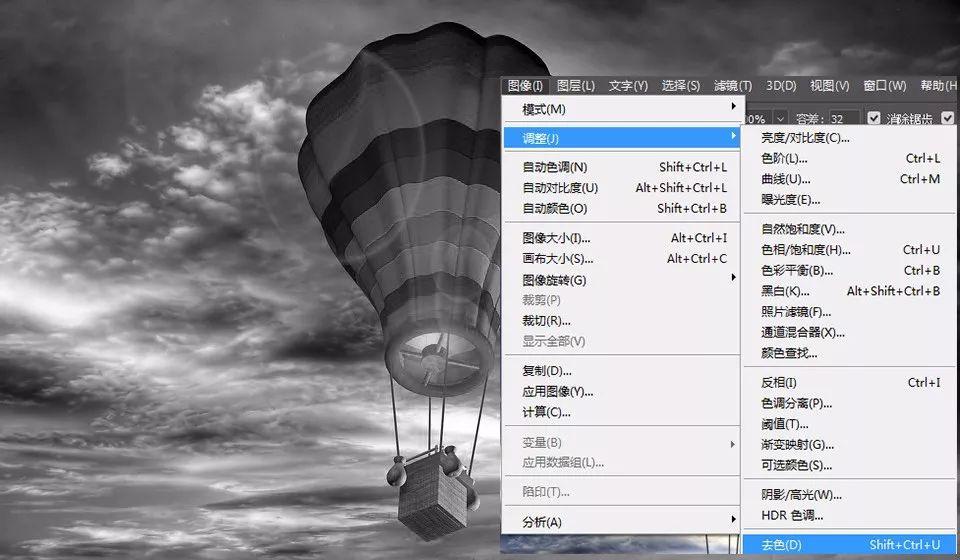
Task: Choose 应用图像(Y) command
Action: [621, 392]
